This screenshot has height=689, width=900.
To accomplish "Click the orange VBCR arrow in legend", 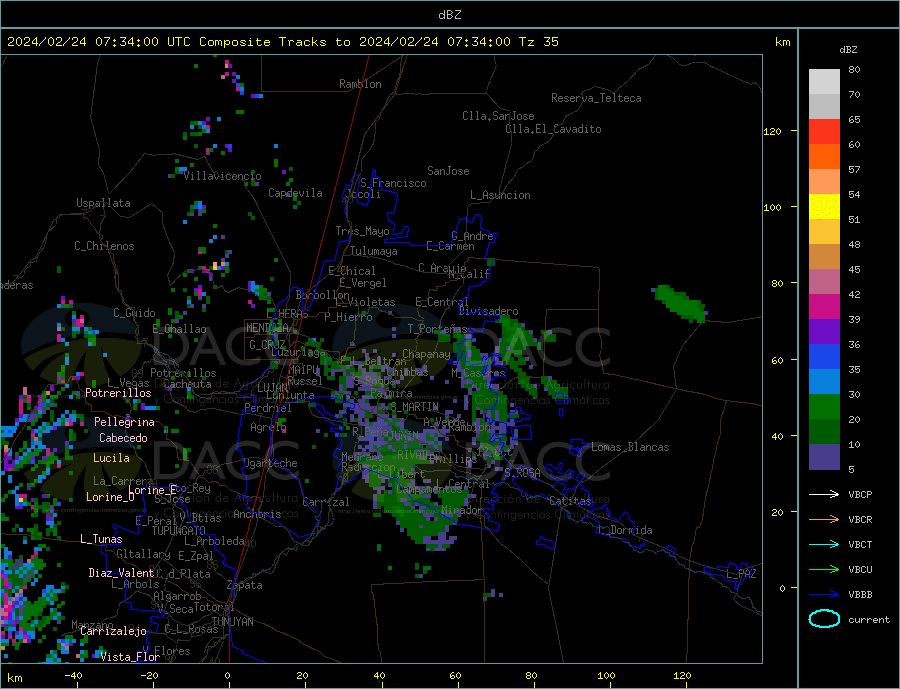I will (x=824, y=520).
